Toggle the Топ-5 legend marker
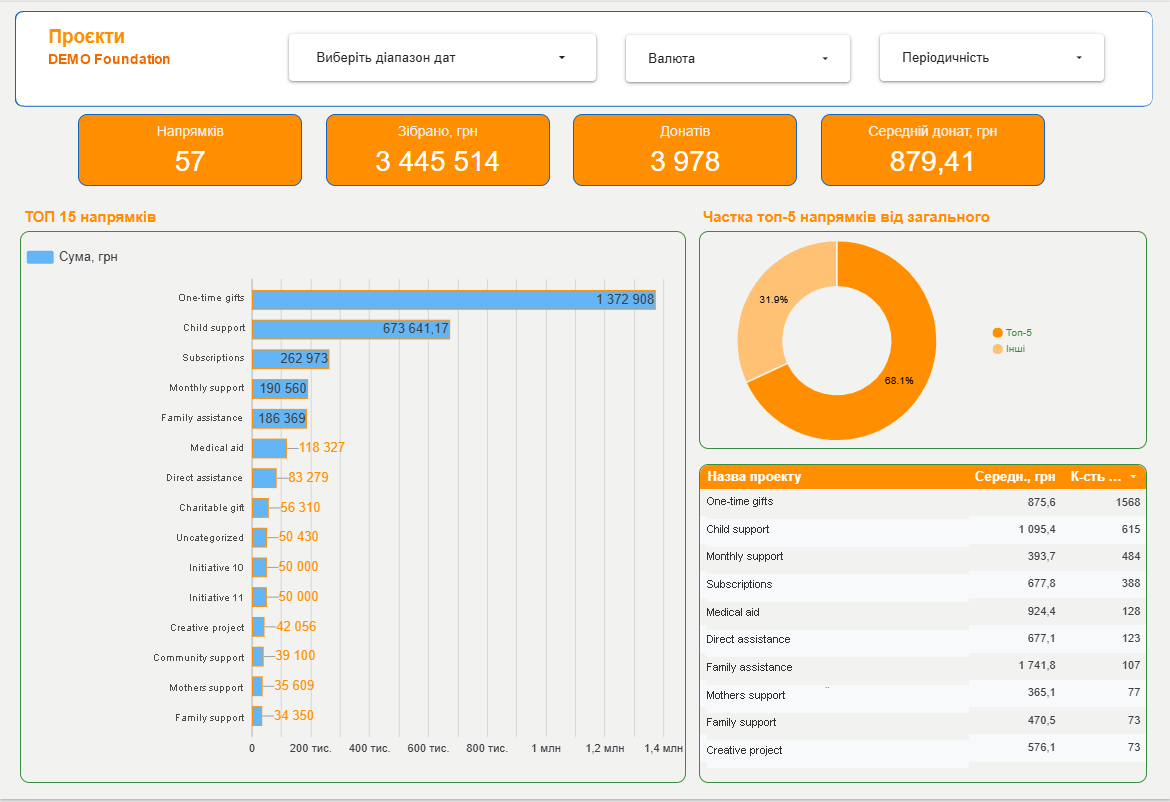 pyautogui.click(x=997, y=333)
